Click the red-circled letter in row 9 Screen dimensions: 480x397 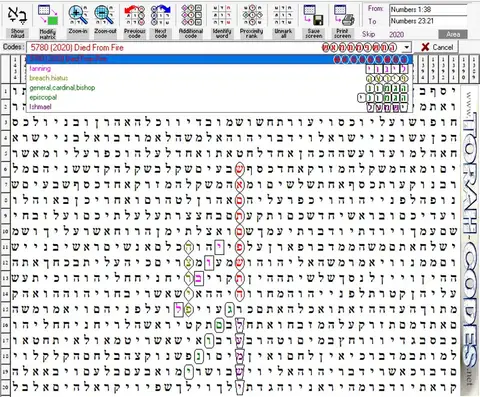pyautogui.click(x=240, y=216)
